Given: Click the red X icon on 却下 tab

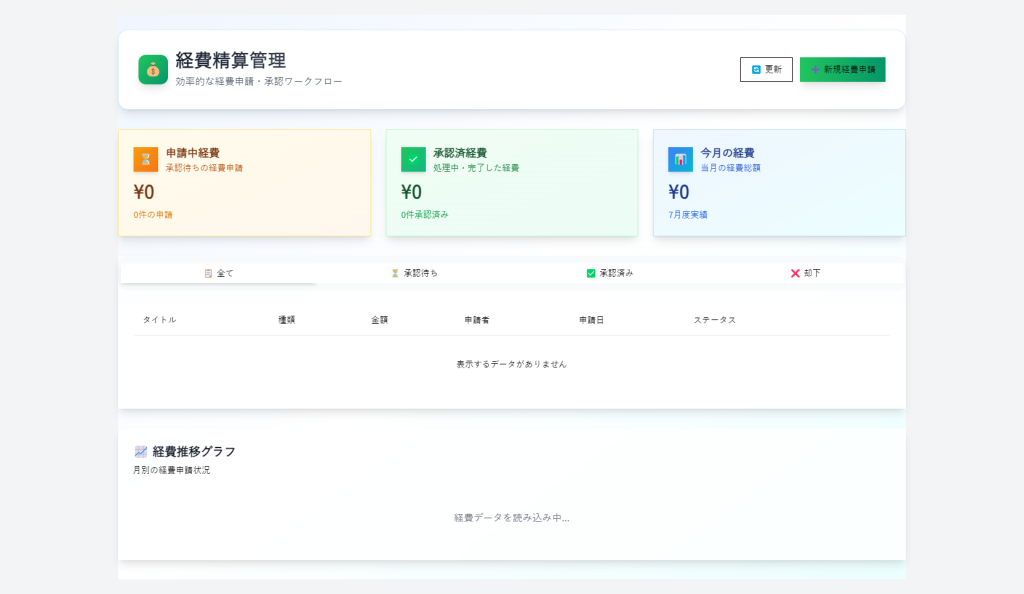Looking at the screenshot, I should (x=795, y=274).
